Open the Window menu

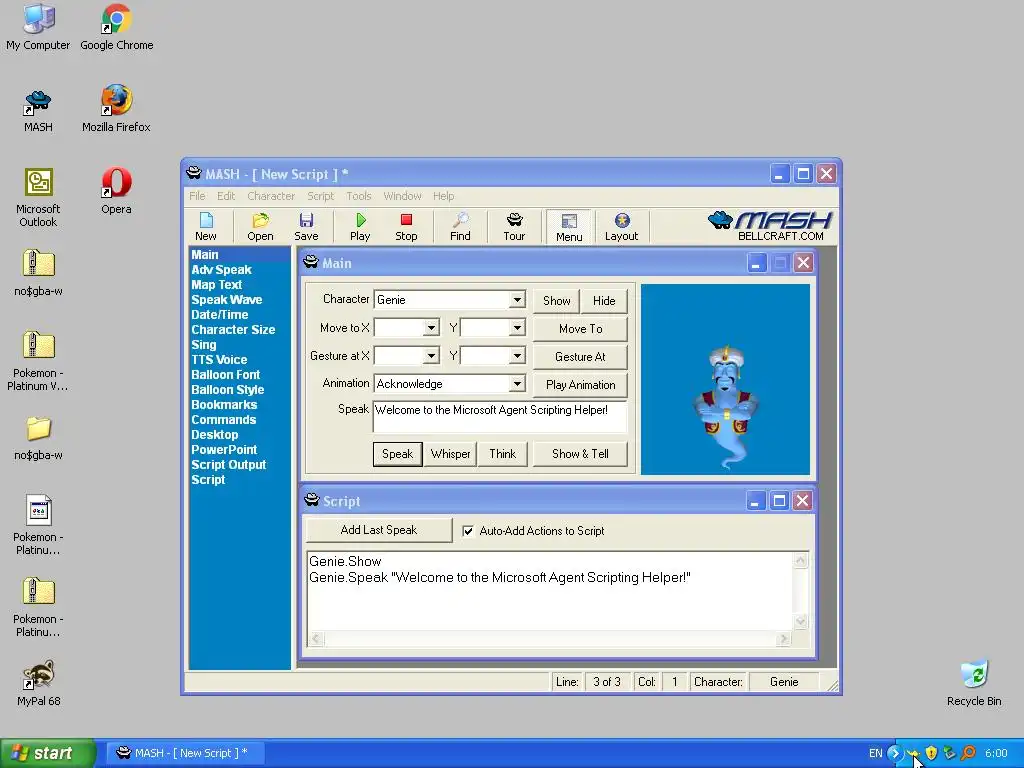(x=402, y=196)
